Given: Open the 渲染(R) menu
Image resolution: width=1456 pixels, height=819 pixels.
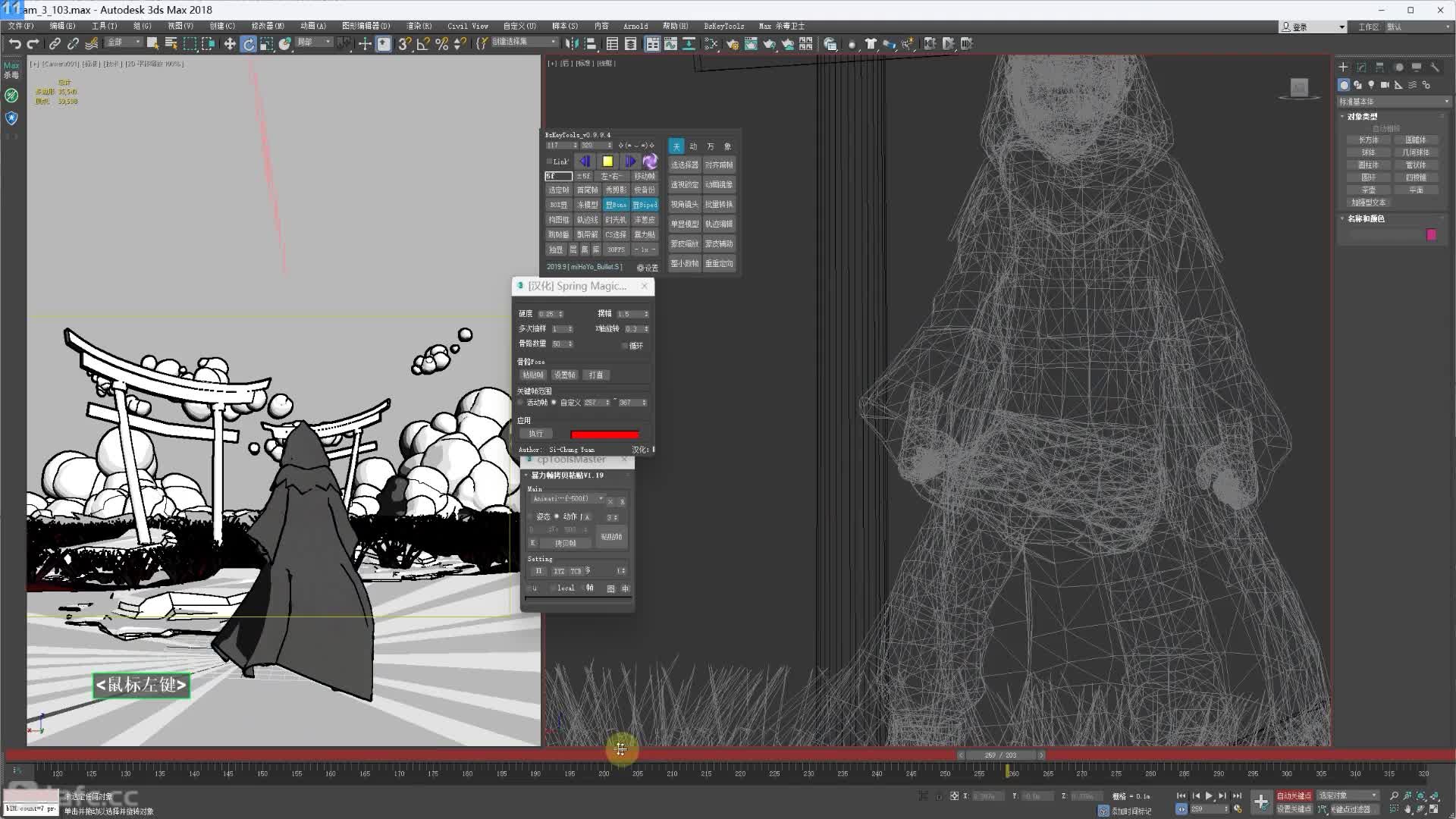Looking at the screenshot, I should pos(418,26).
